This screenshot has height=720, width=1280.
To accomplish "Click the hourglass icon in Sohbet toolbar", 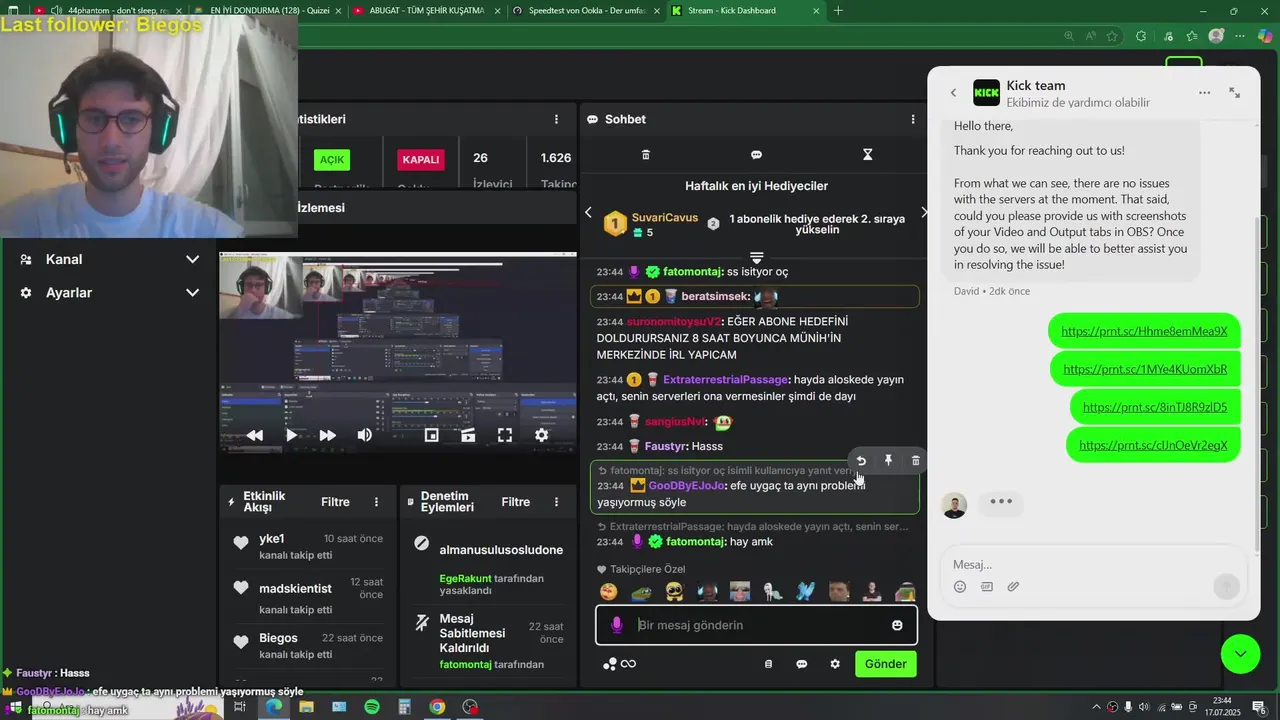I will coord(867,155).
